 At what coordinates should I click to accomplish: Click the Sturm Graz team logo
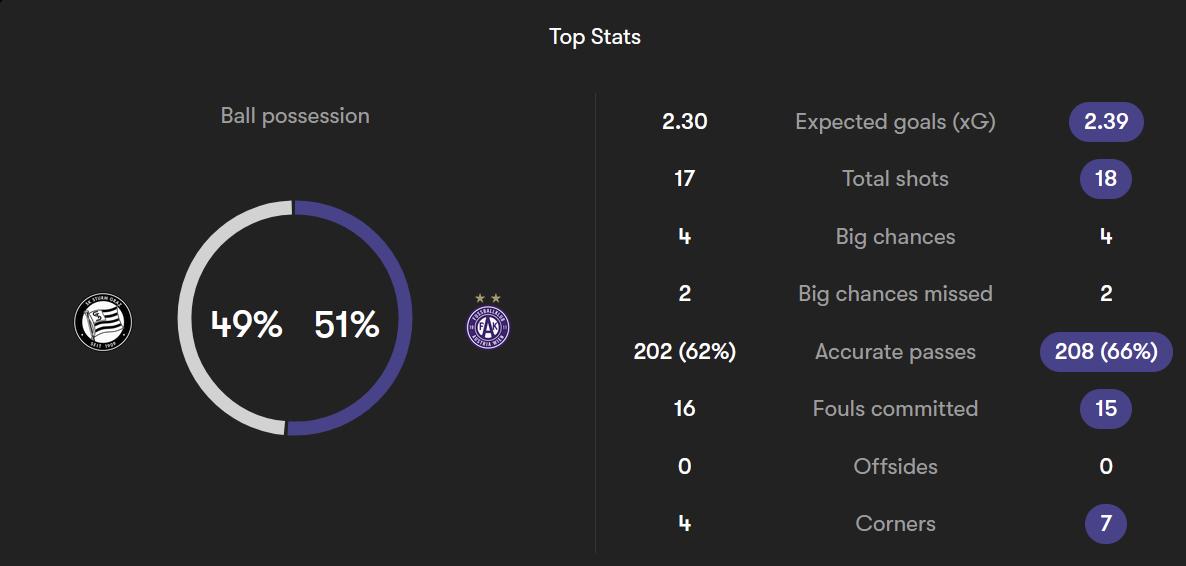pos(103,322)
